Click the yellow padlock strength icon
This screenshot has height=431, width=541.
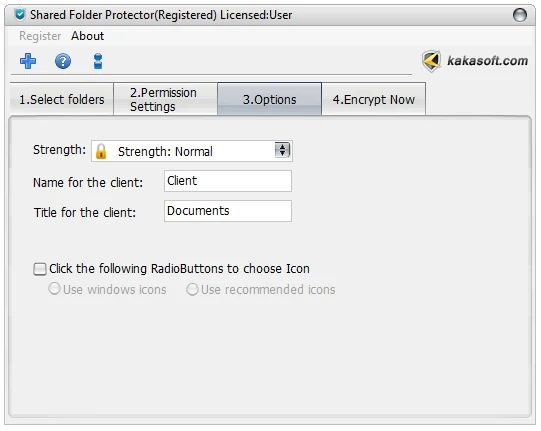click(101, 151)
